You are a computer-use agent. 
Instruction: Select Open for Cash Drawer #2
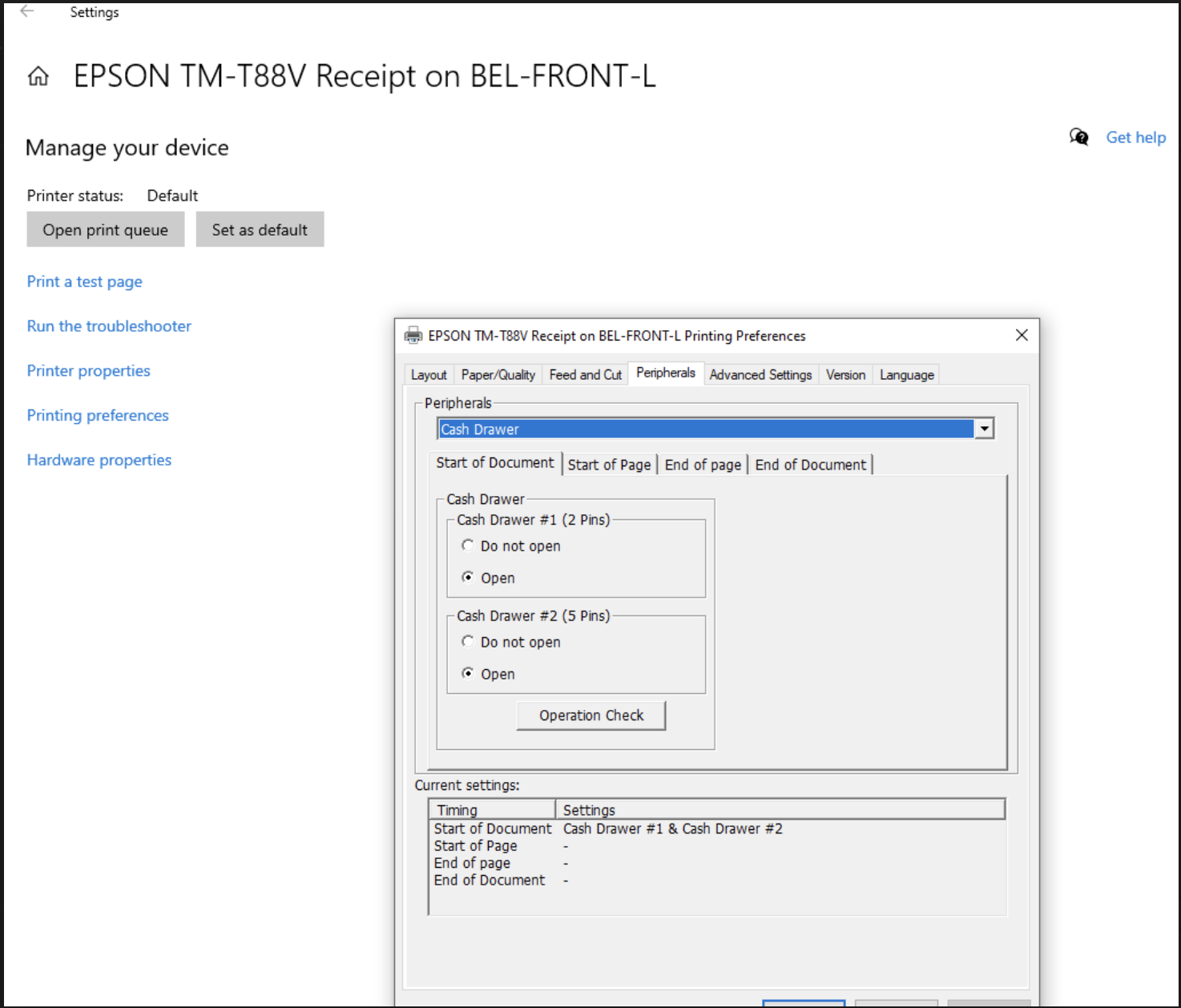[x=468, y=674]
